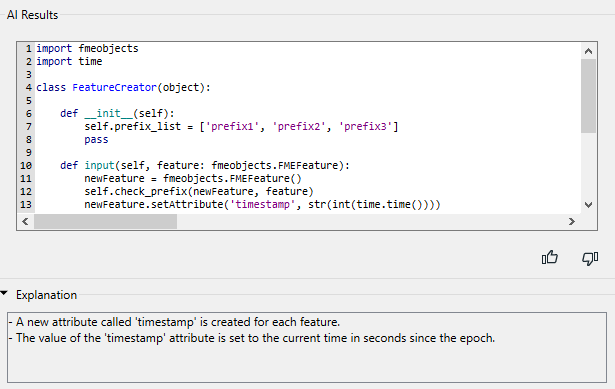Click the 'timestamp' string on line 13

point(262,204)
